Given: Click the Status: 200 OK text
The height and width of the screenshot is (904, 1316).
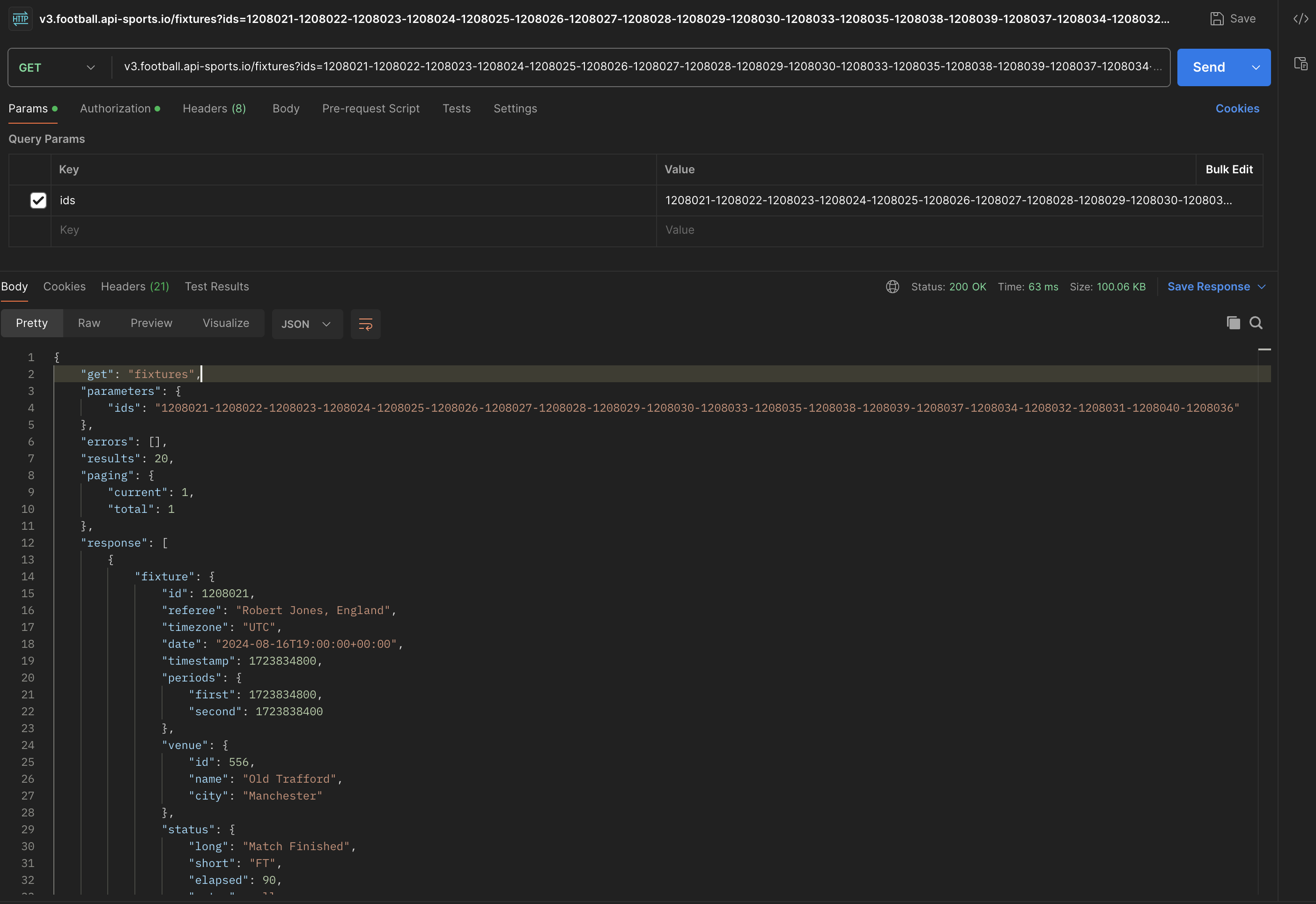Looking at the screenshot, I should coord(948,287).
